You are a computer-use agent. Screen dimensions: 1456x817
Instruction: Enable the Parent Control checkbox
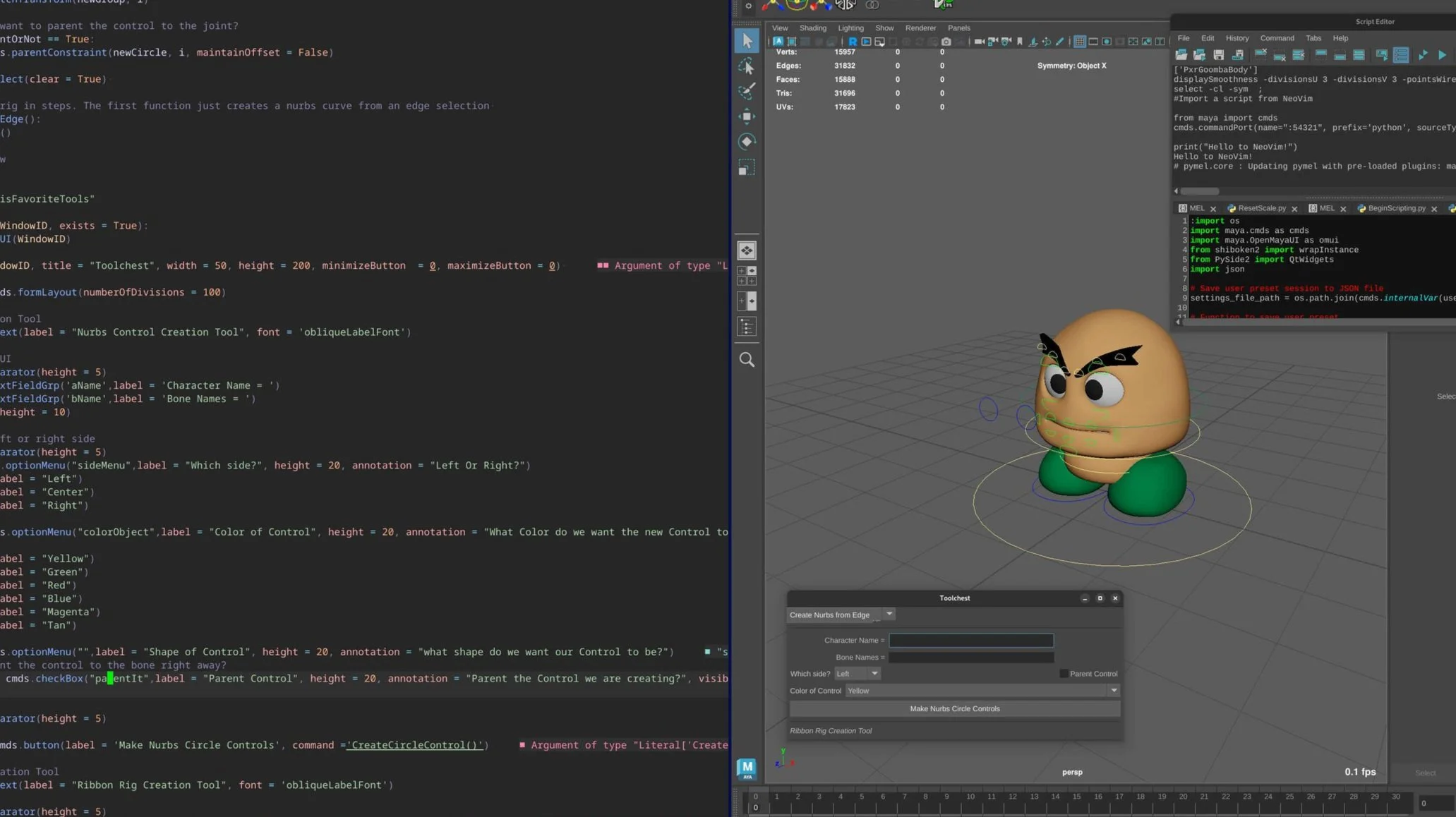point(1064,674)
